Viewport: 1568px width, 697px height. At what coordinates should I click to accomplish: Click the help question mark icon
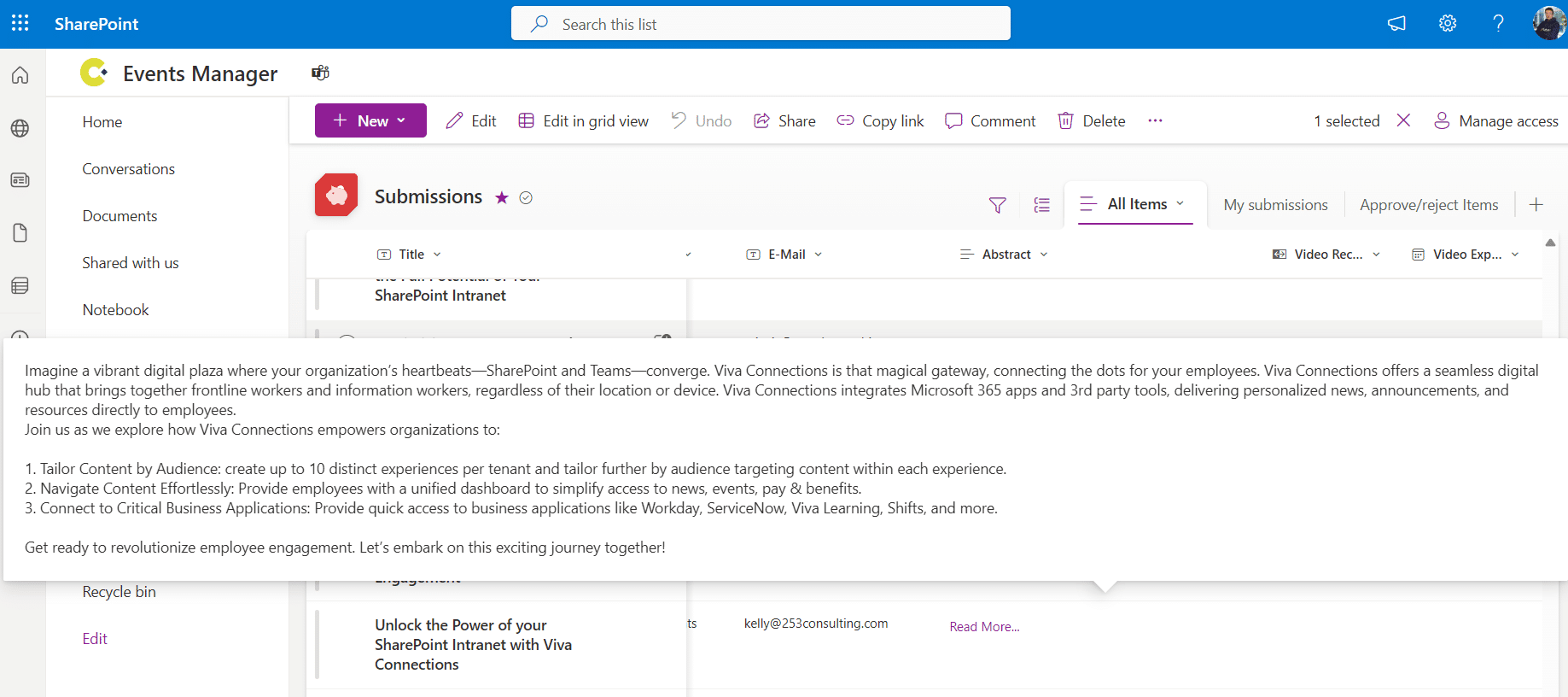pos(1498,23)
